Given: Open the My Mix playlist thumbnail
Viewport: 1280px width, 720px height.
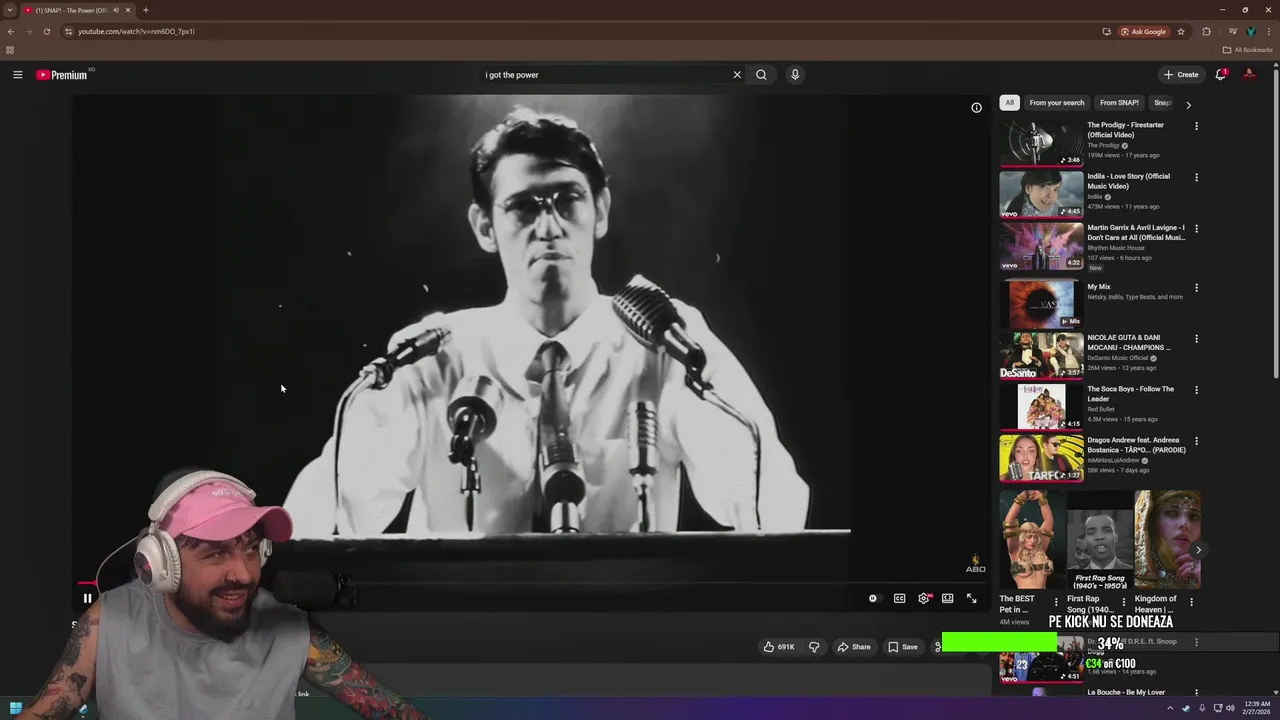Looking at the screenshot, I should pos(1041,303).
